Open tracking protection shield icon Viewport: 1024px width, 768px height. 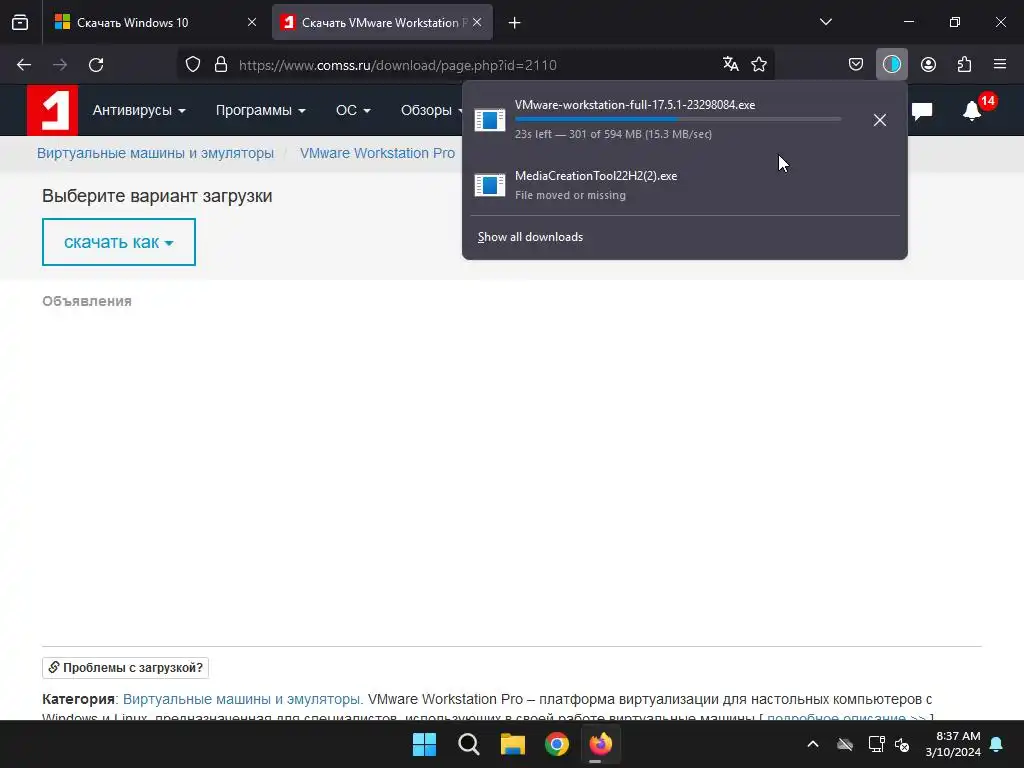(193, 64)
